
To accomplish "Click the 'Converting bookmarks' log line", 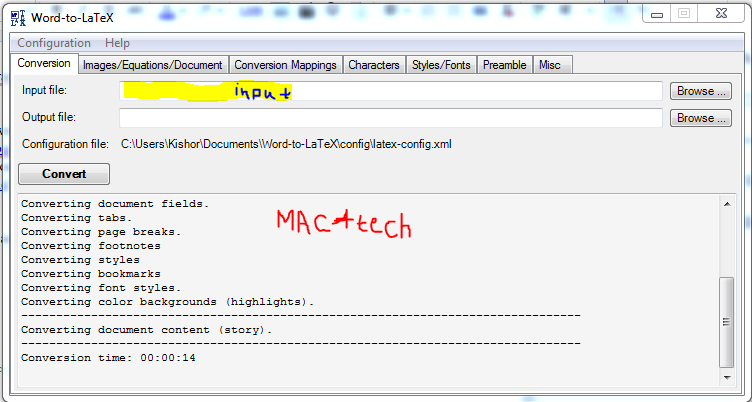I will coord(91,274).
